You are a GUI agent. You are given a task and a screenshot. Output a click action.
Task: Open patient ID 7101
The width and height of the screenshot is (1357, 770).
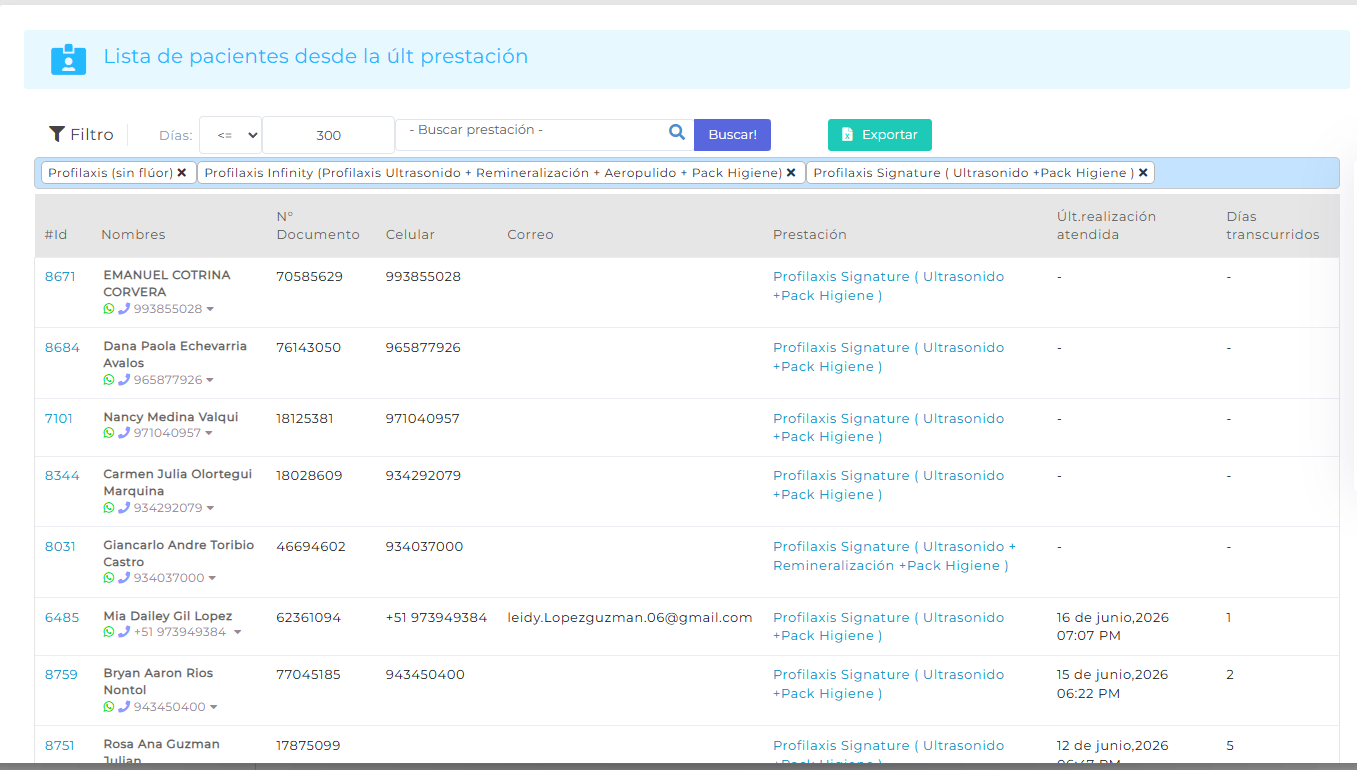point(59,419)
